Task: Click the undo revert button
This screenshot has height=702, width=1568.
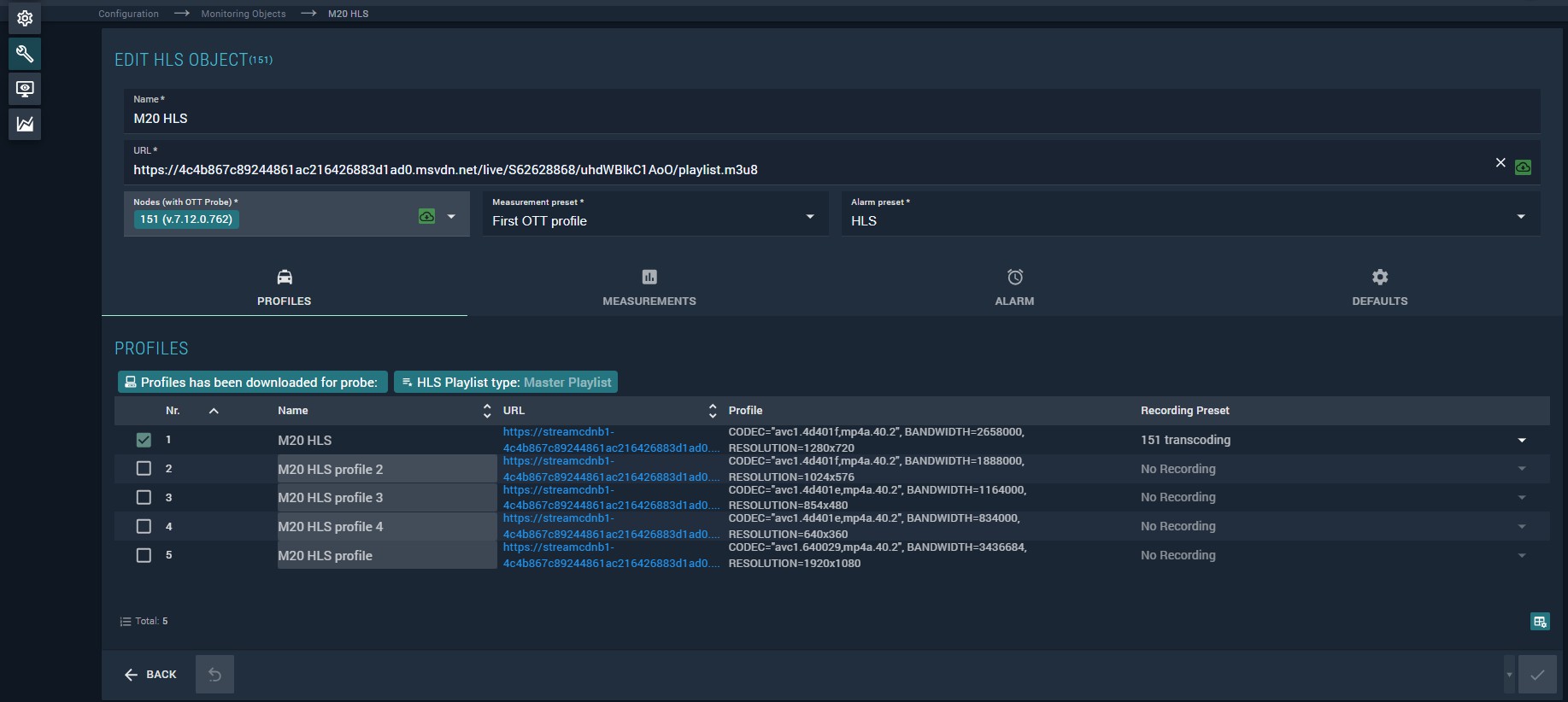Action: tap(214, 675)
